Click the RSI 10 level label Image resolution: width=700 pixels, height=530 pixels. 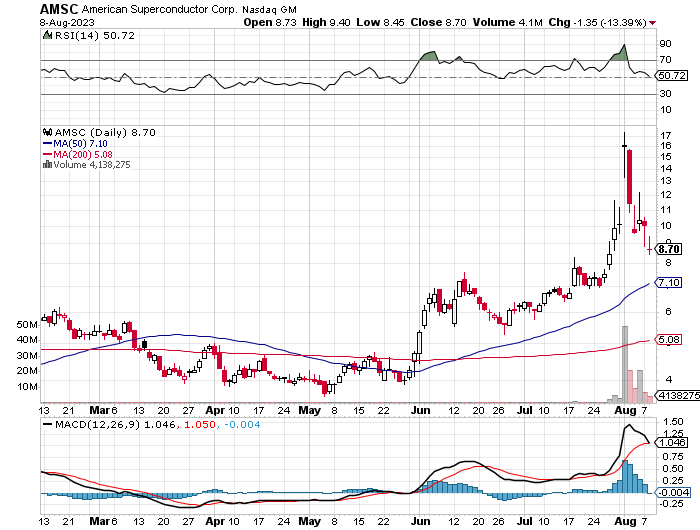point(665,110)
